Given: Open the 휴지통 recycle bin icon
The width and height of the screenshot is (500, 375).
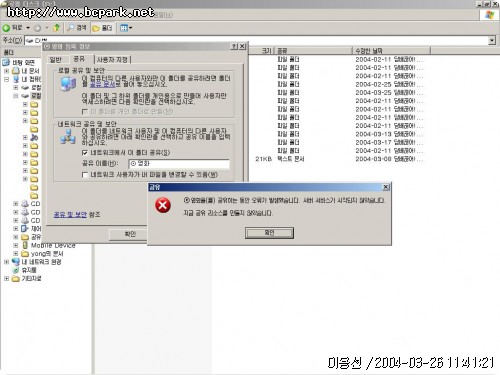Looking at the screenshot, I should point(16,270).
